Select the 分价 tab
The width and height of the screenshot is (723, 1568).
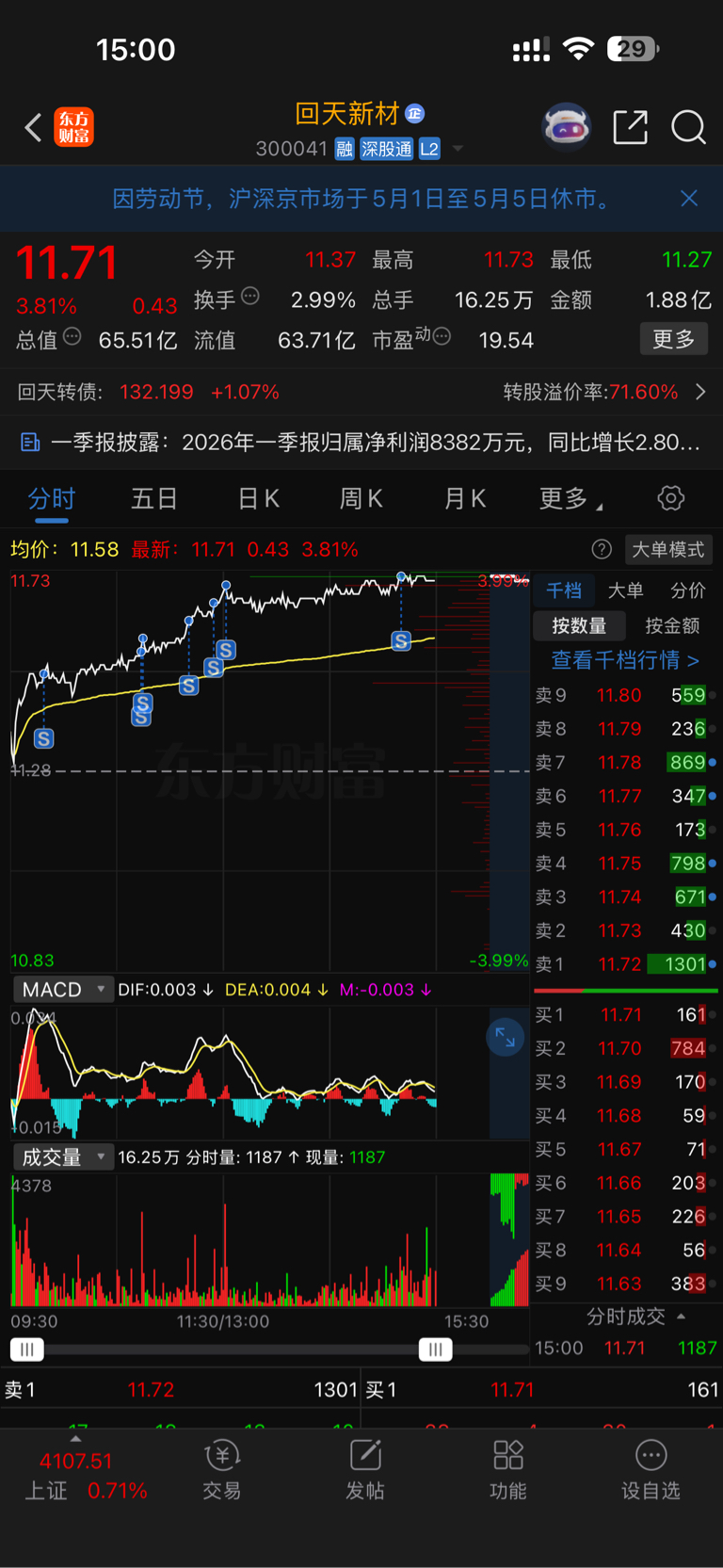click(x=687, y=590)
